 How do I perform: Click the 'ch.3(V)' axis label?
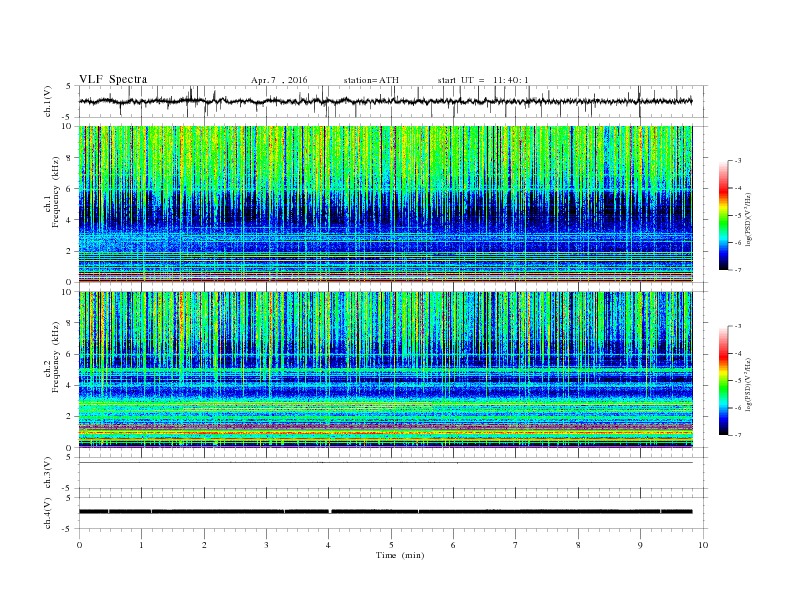[x=48, y=473]
